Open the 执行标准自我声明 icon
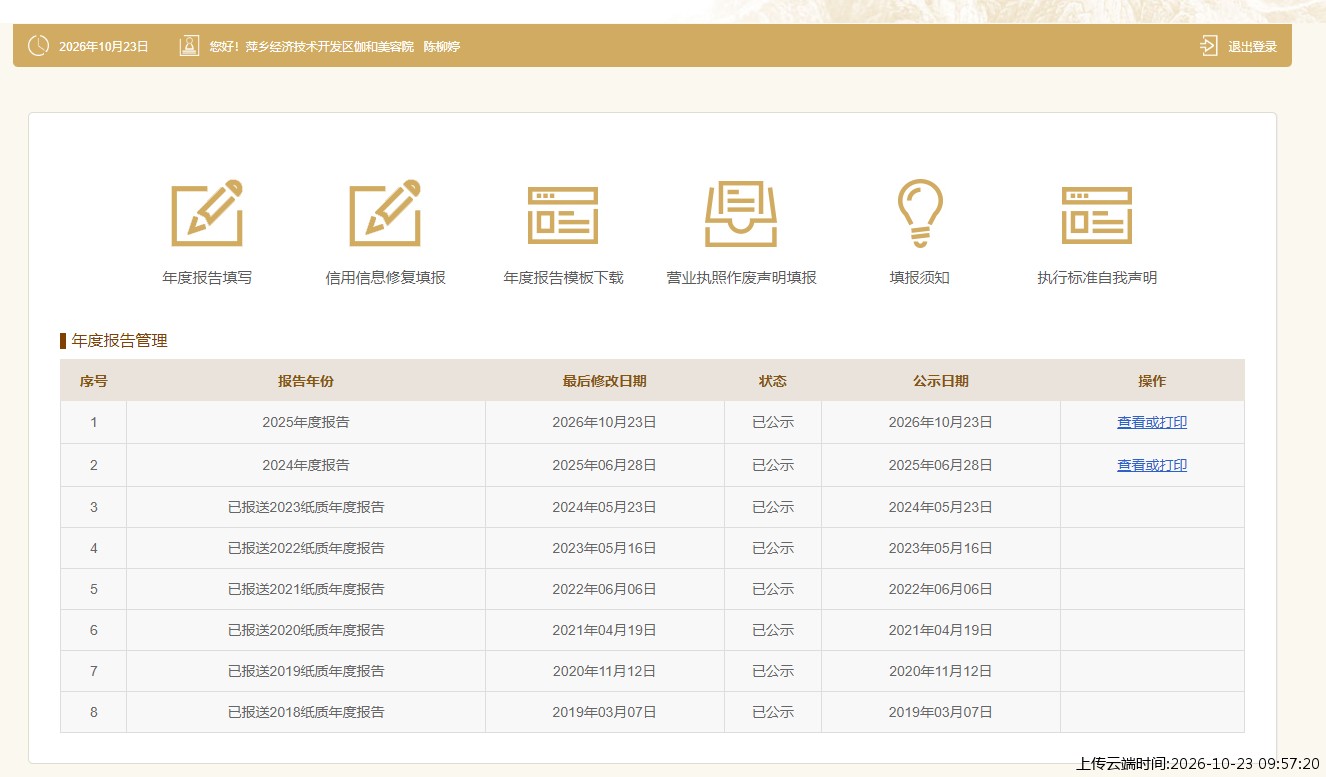The height and width of the screenshot is (777, 1326). pyautogui.click(x=1097, y=215)
